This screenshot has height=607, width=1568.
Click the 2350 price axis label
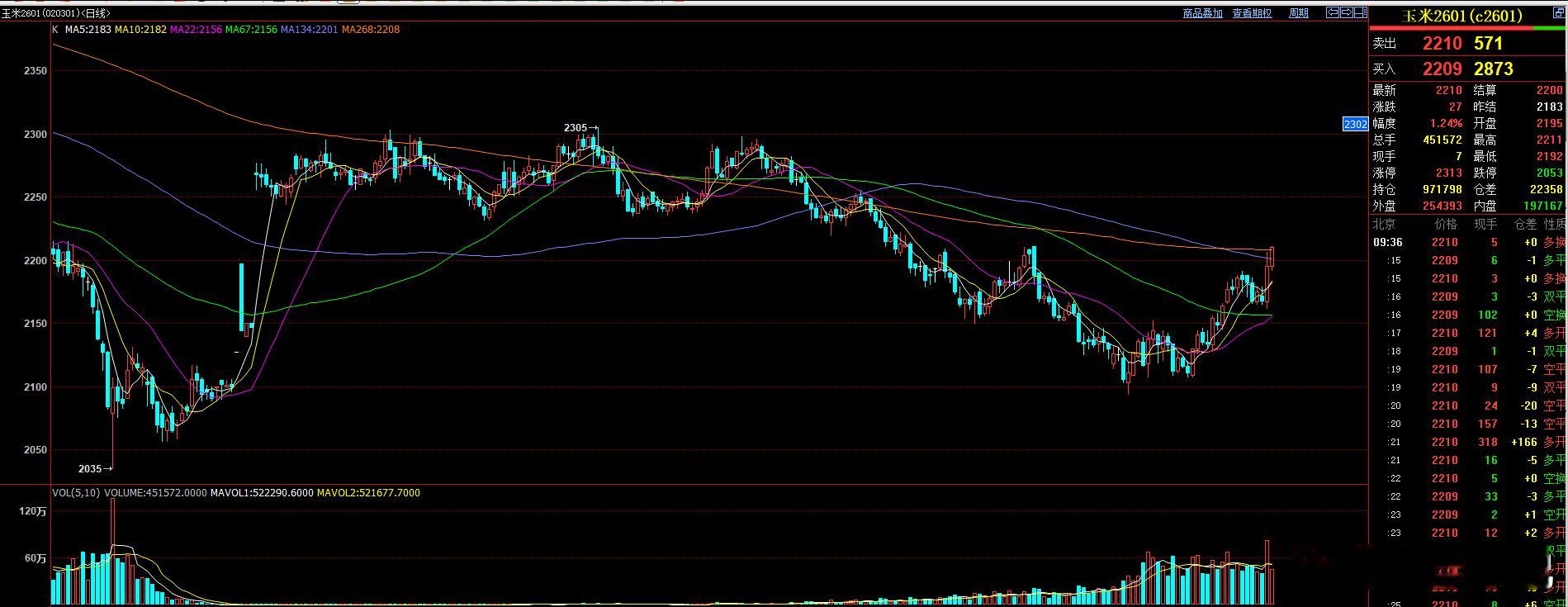pos(36,71)
